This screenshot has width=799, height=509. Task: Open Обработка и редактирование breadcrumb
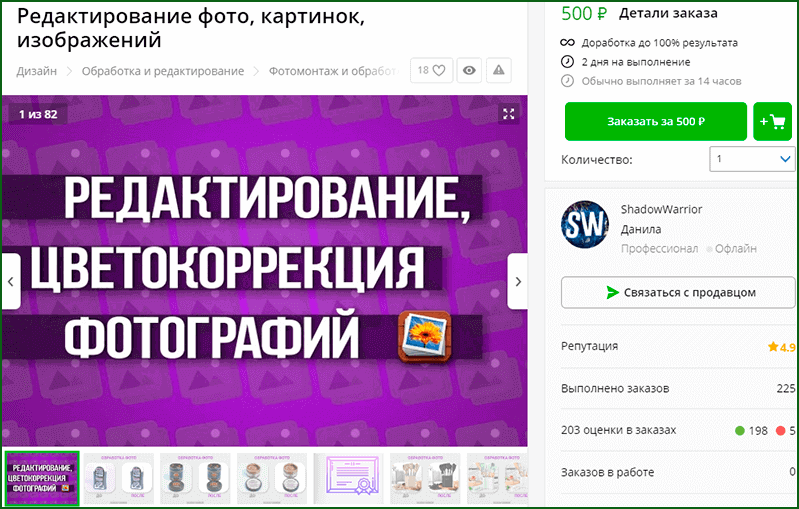pos(163,71)
